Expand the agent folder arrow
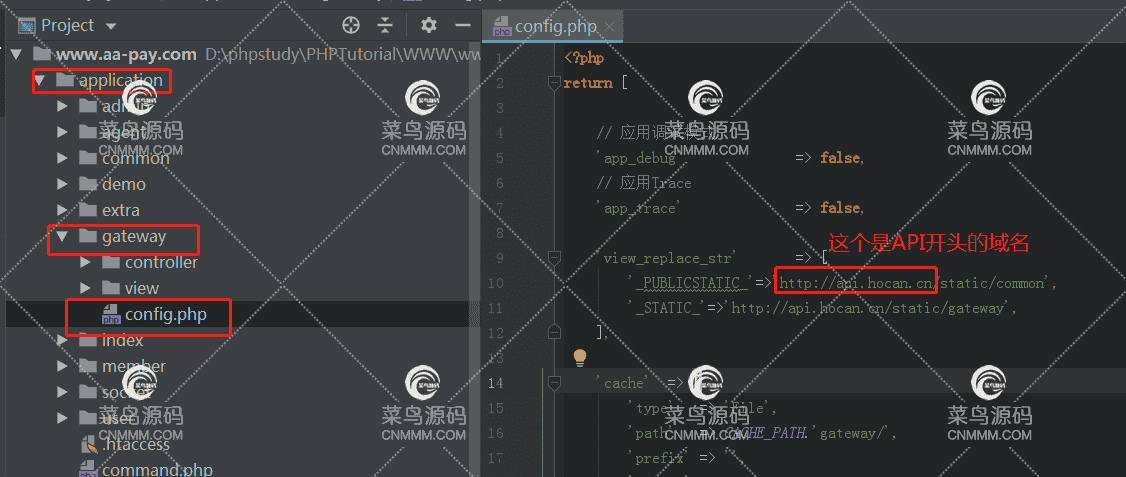This screenshot has height=477, width=1126. (62, 132)
